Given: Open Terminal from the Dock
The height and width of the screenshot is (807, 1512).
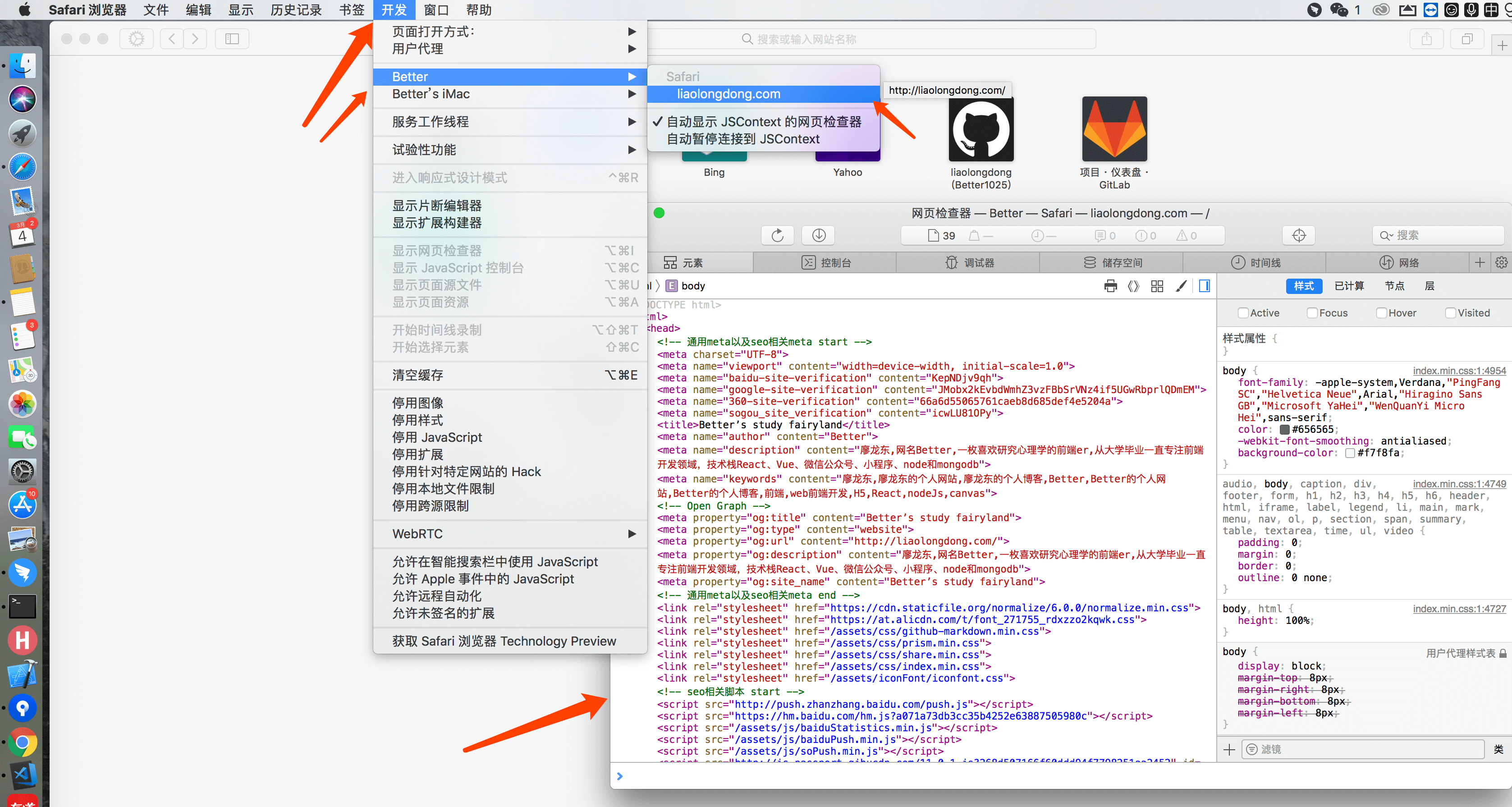Looking at the screenshot, I should [22, 606].
